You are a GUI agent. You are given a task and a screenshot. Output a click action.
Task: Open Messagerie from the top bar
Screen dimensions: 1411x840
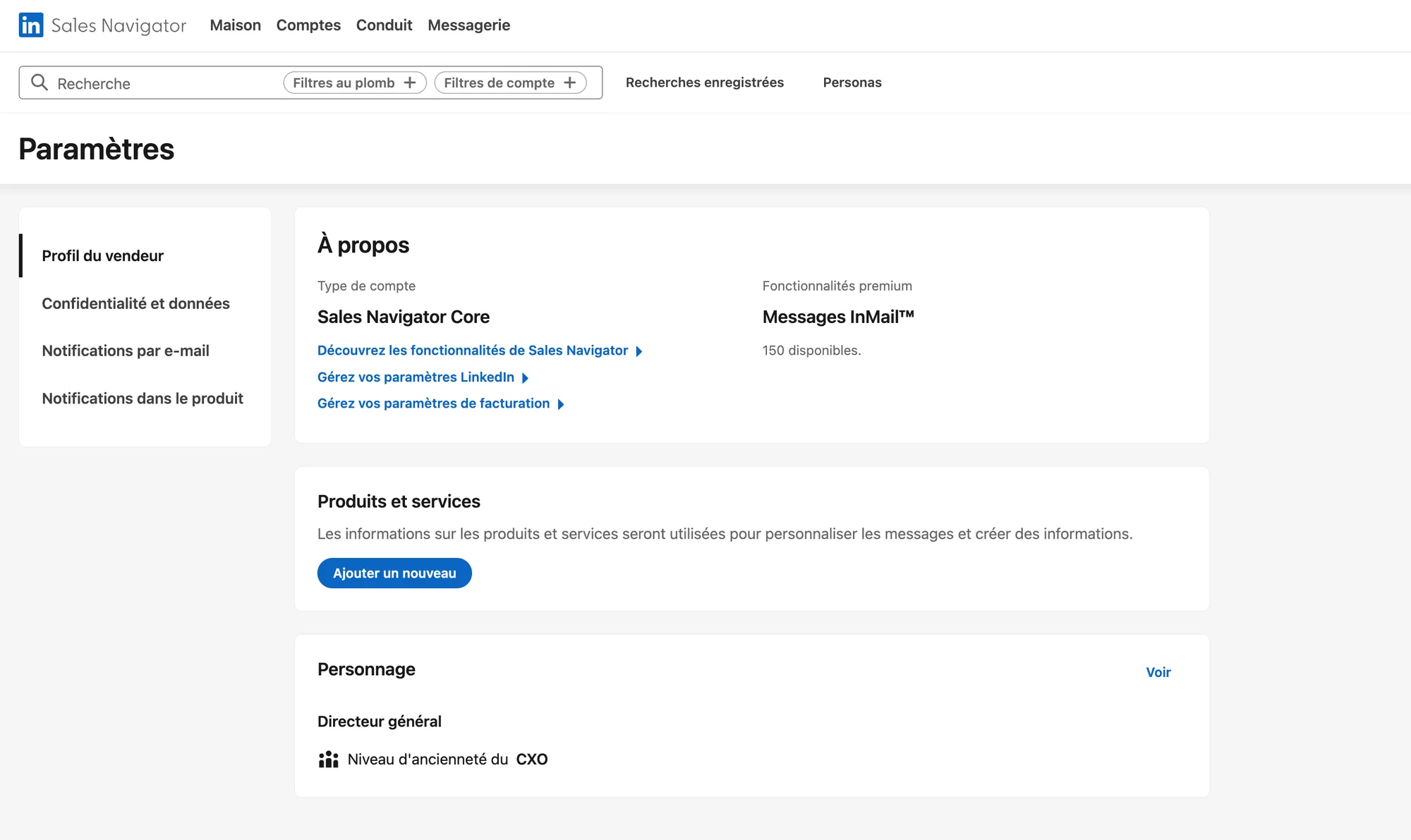(469, 25)
